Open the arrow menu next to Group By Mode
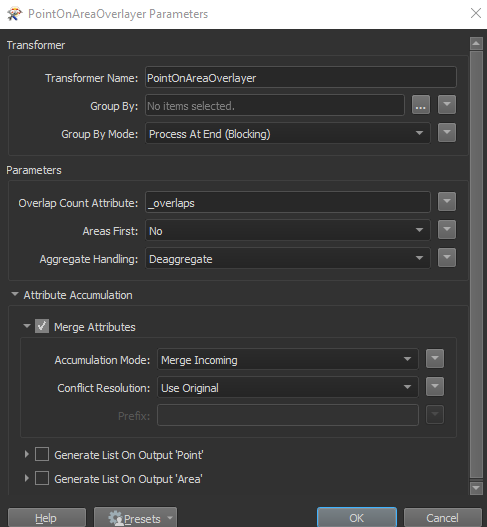 pyautogui.click(x=447, y=133)
